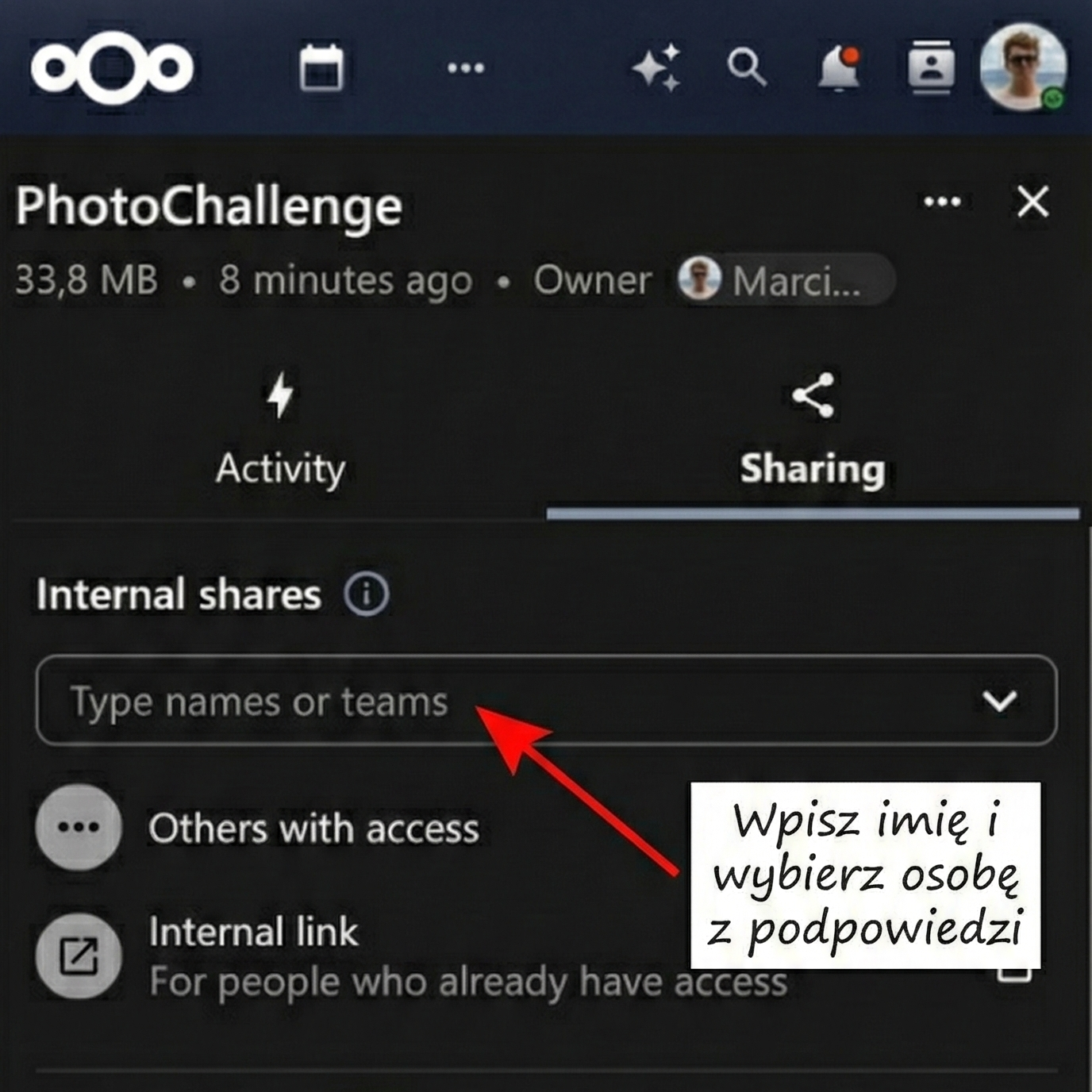Open the Contacts menu icon
Screen dimensions: 1092x1092
pos(931,67)
